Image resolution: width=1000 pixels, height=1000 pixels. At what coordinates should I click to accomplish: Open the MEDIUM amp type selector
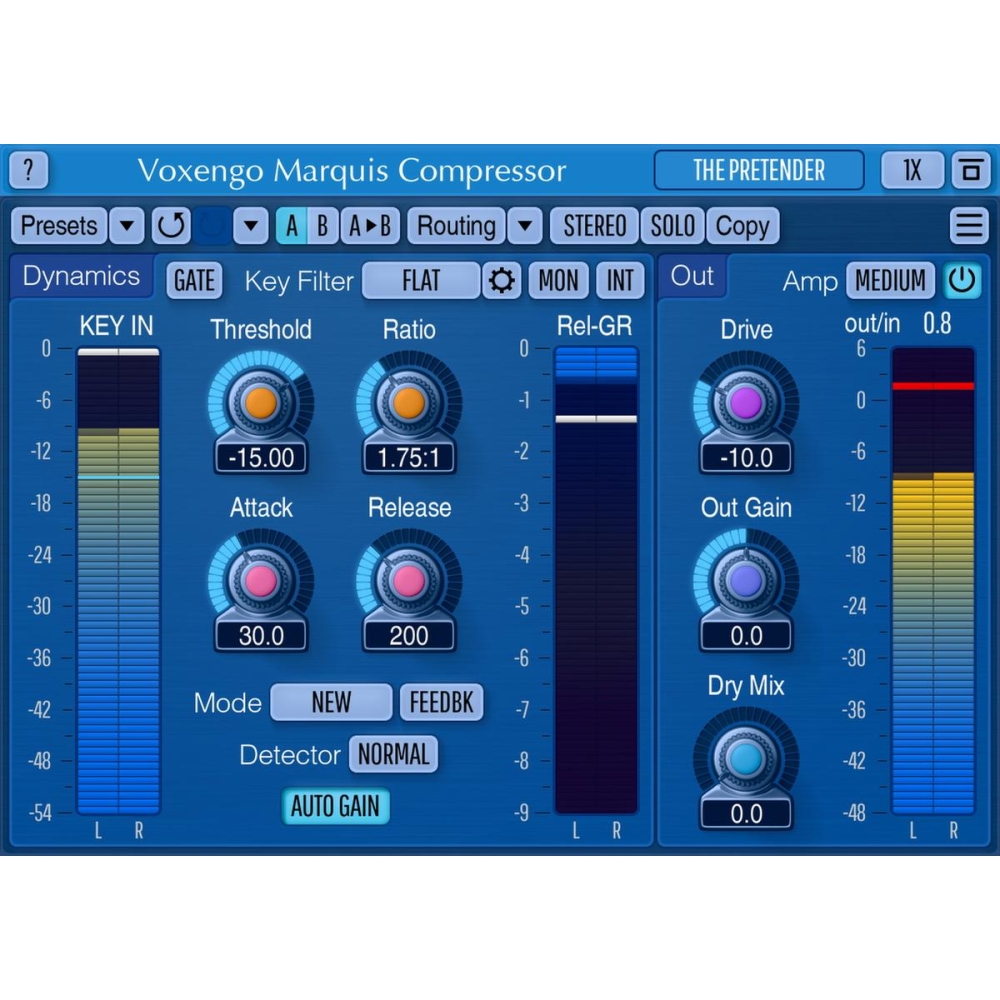coord(890,281)
